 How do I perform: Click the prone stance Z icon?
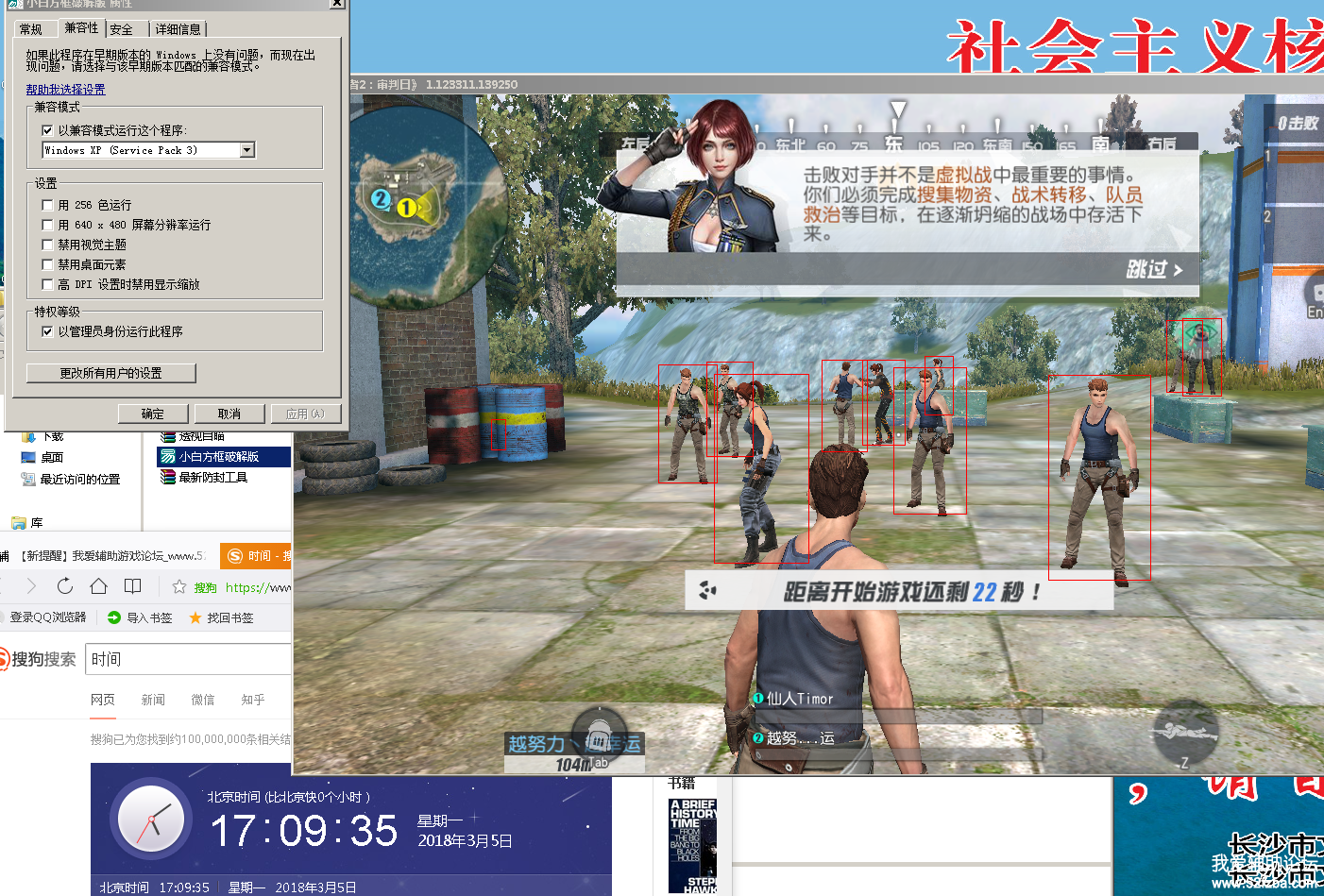click(x=1185, y=735)
